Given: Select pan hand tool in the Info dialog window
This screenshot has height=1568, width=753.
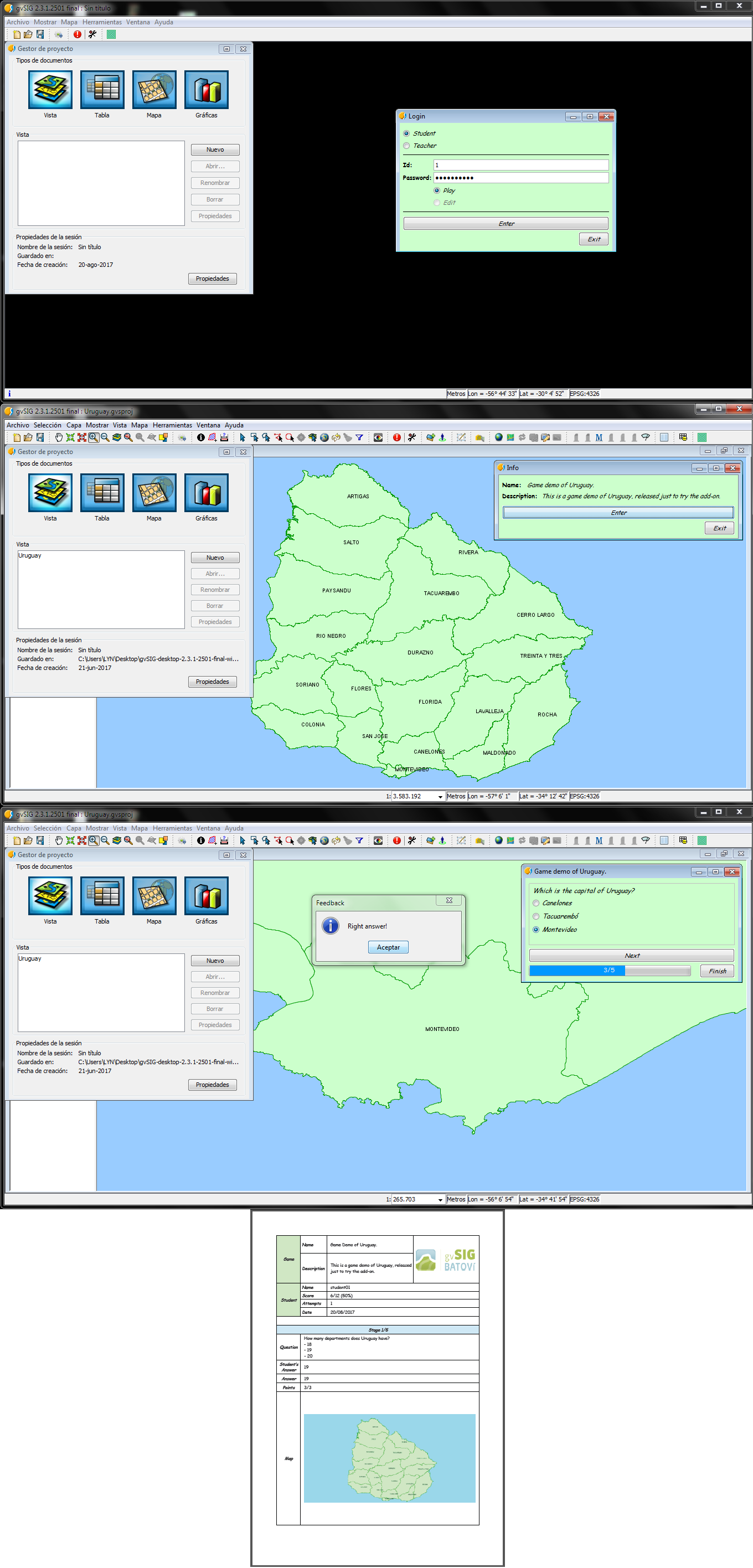Looking at the screenshot, I should point(59,437).
